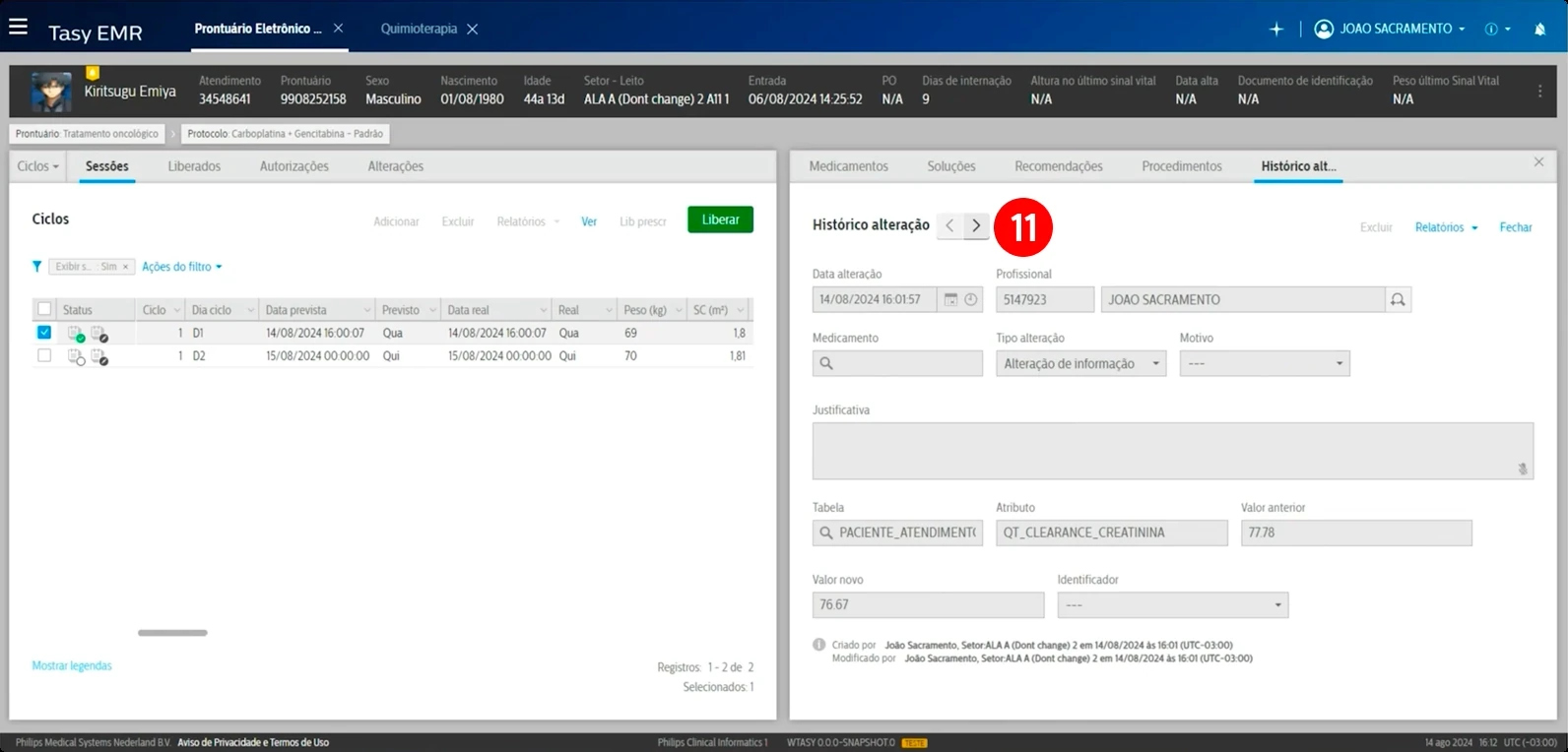Image resolution: width=1568 pixels, height=752 pixels.
Task: Switch to the Liberados tab
Action: (x=194, y=166)
